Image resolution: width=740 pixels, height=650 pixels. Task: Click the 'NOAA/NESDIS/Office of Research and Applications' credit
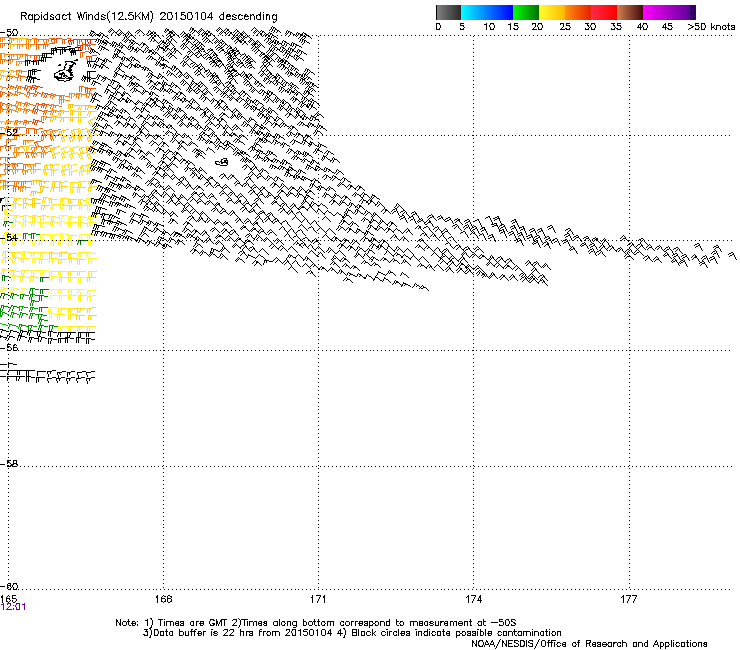[x=589, y=644]
